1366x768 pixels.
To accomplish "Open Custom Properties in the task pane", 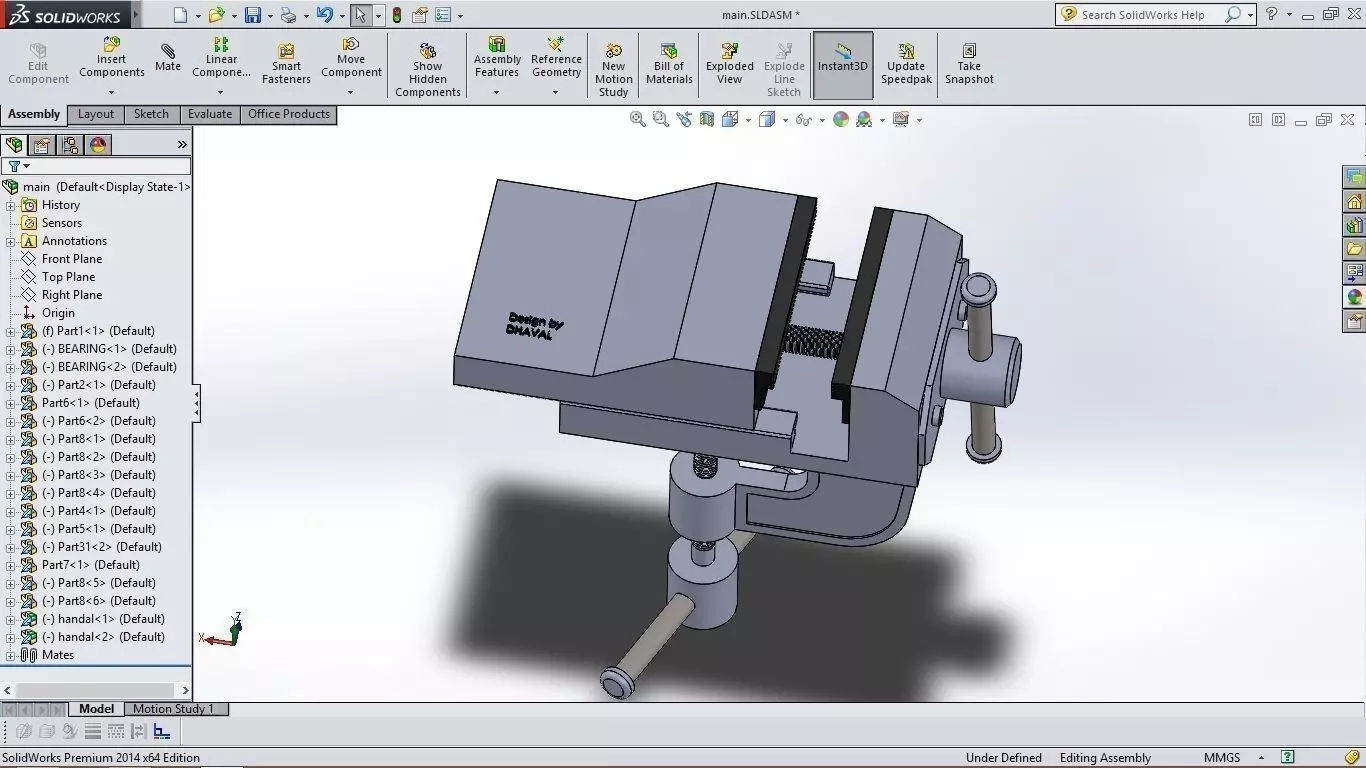I will pos(1355,321).
